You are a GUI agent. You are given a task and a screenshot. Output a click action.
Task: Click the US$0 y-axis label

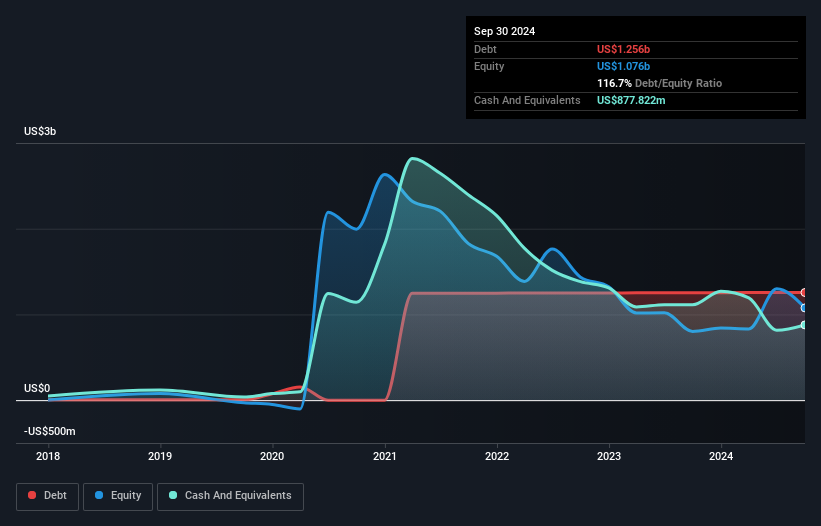click(37, 388)
